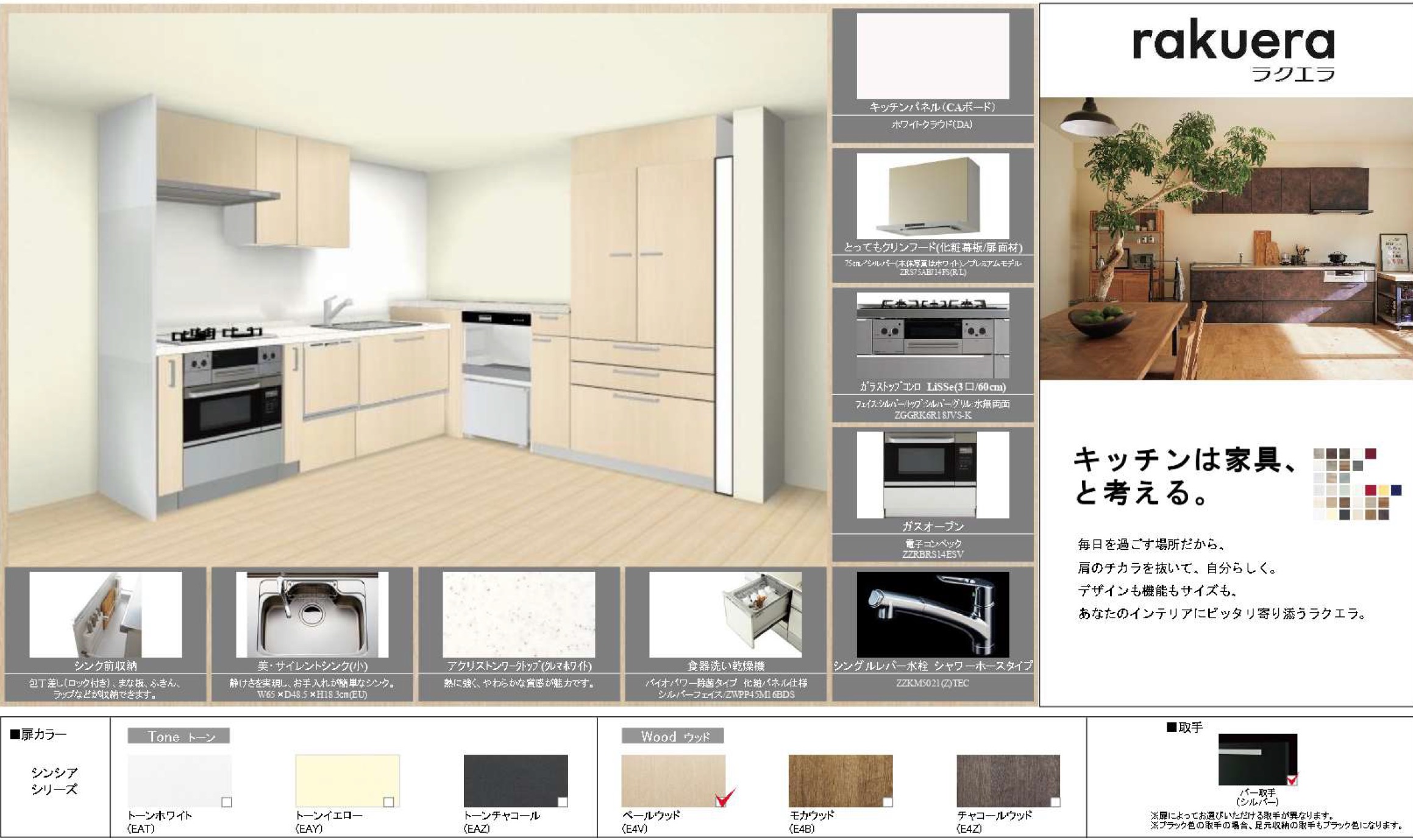Click the ■扉カラー heading
This screenshot has width=1413, height=840.
coord(38,735)
